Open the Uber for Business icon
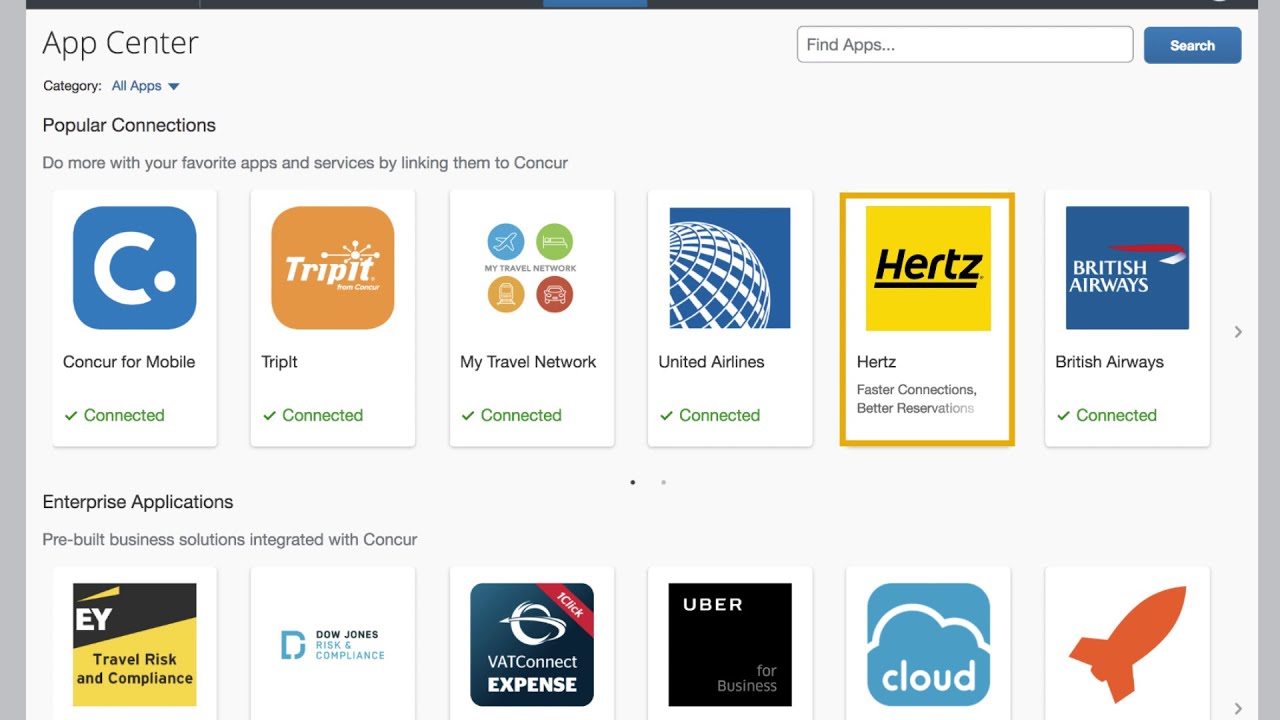Screen dimensions: 1280x720 point(730,645)
